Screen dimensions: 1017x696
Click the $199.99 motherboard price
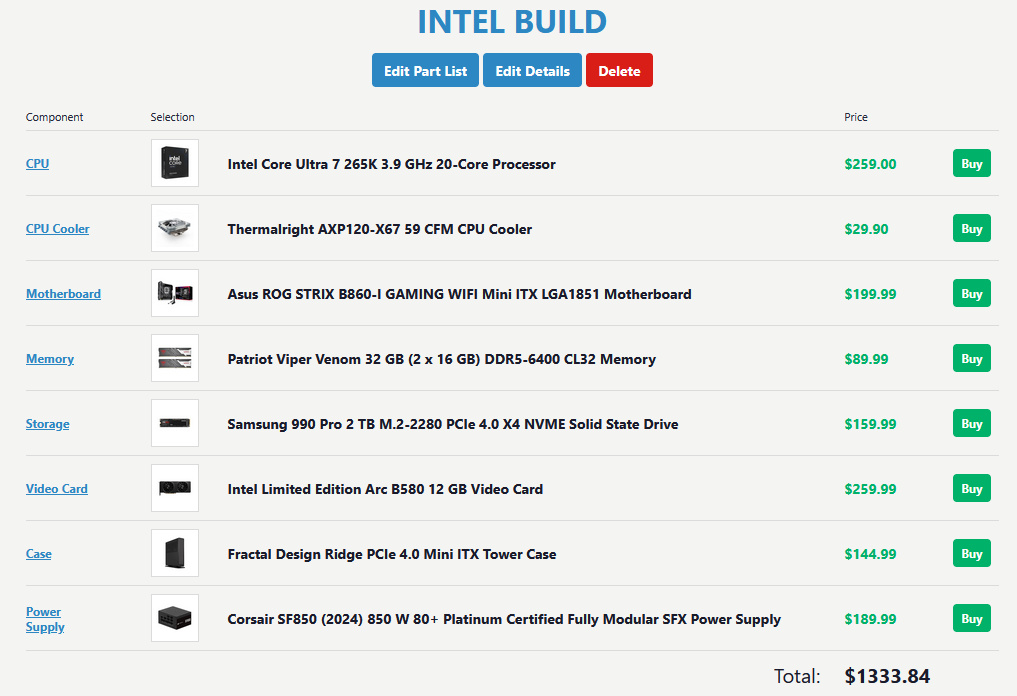point(870,294)
